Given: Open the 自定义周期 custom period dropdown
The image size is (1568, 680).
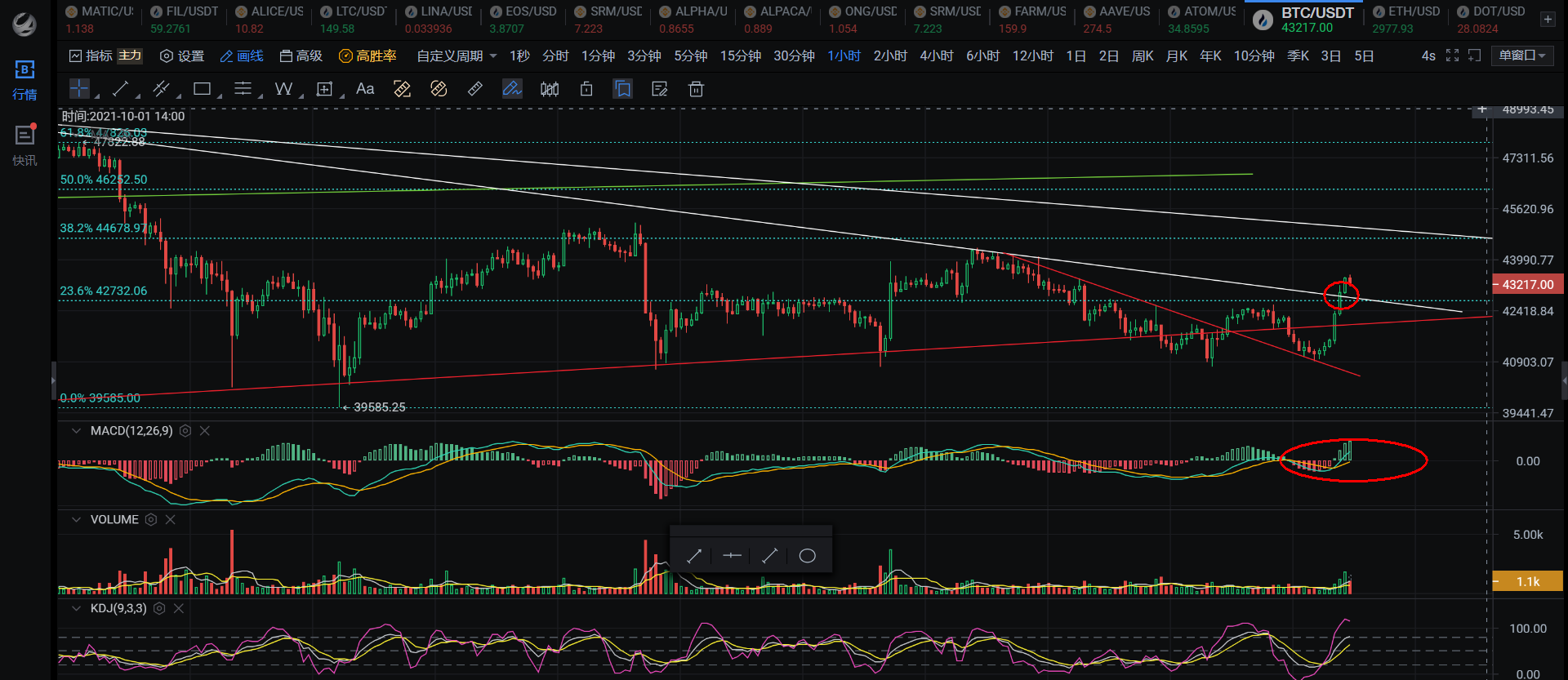Looking at the screenshot, I should pyautogui.click(x=457, y=56).
